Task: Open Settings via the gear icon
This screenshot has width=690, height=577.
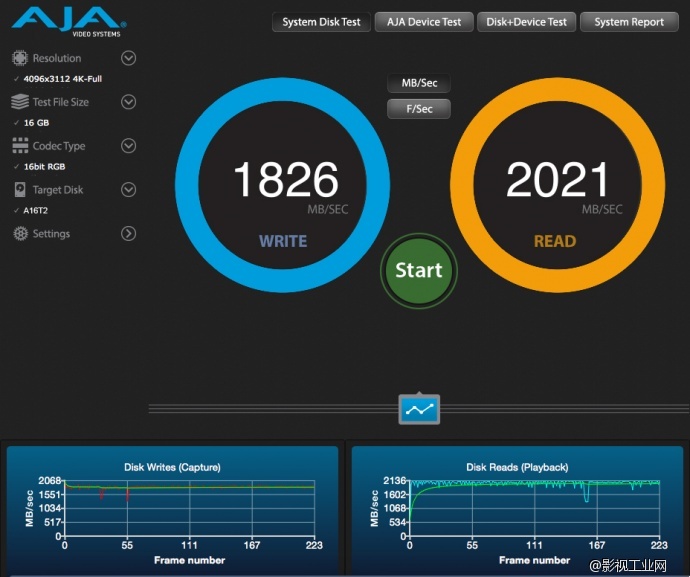Action: (x=20, y=234)
